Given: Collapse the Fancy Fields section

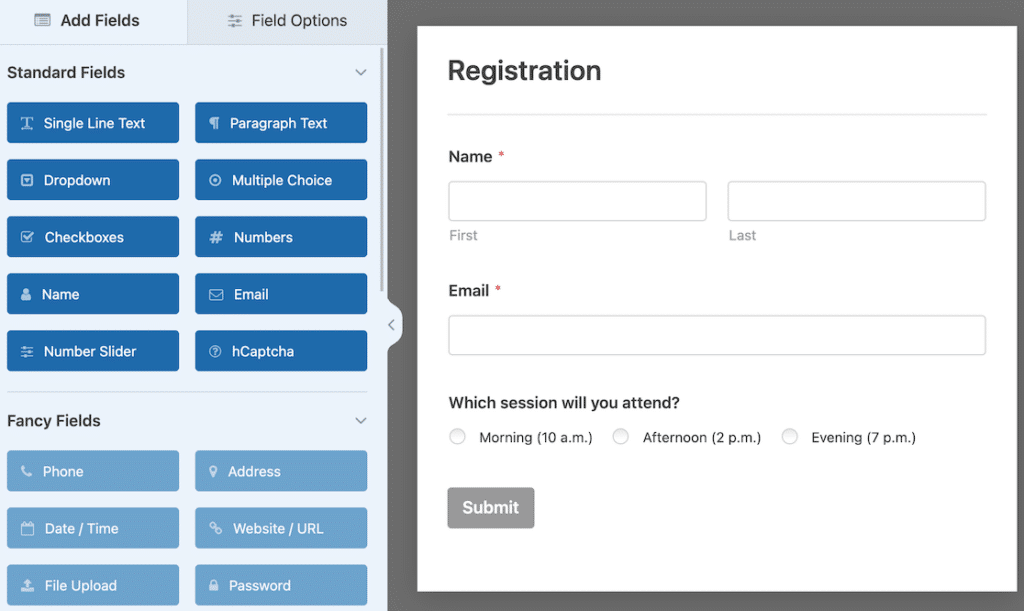Looking at the screenshot, I should (x=361, y=421).
